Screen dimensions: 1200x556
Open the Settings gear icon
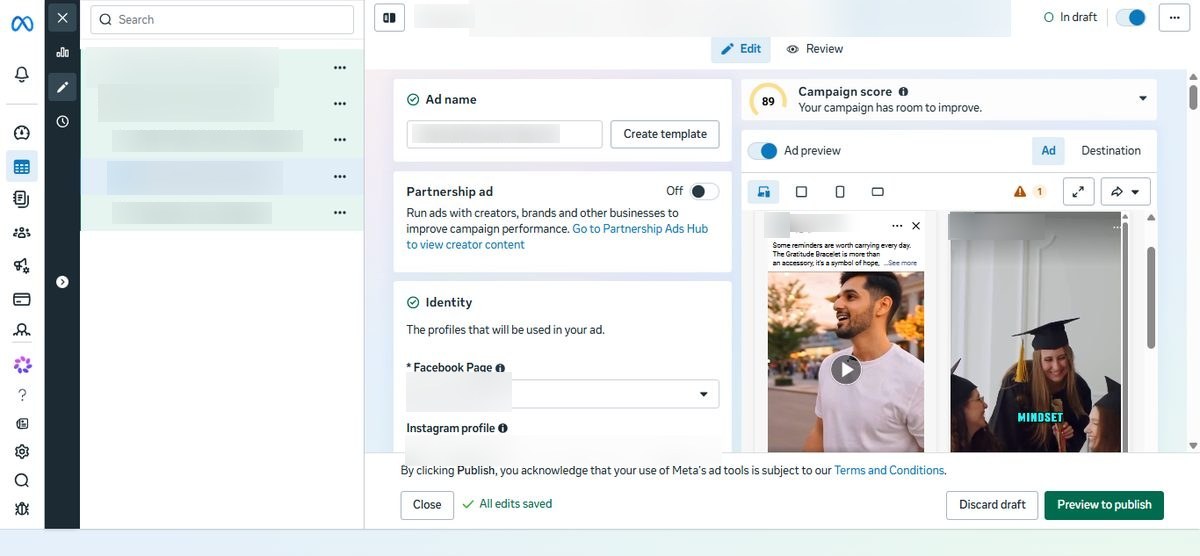point(22,452)
